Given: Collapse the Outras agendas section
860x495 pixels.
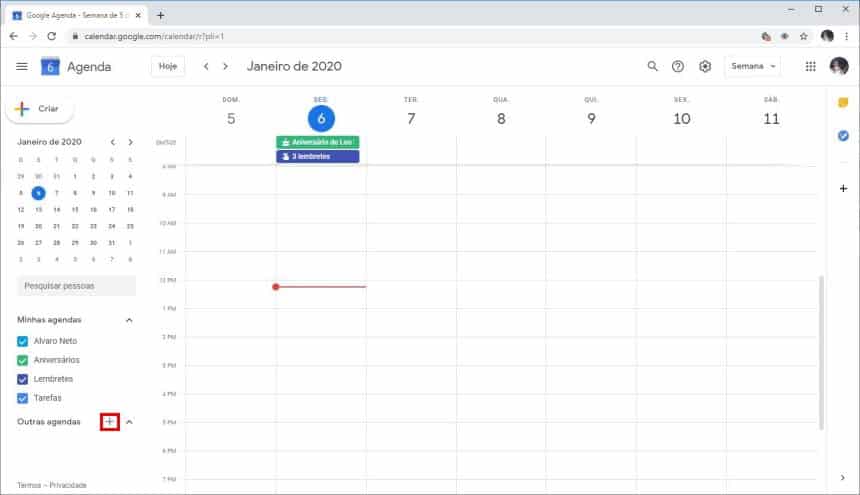Looking at the screenshot, I should tap(129, 422).
